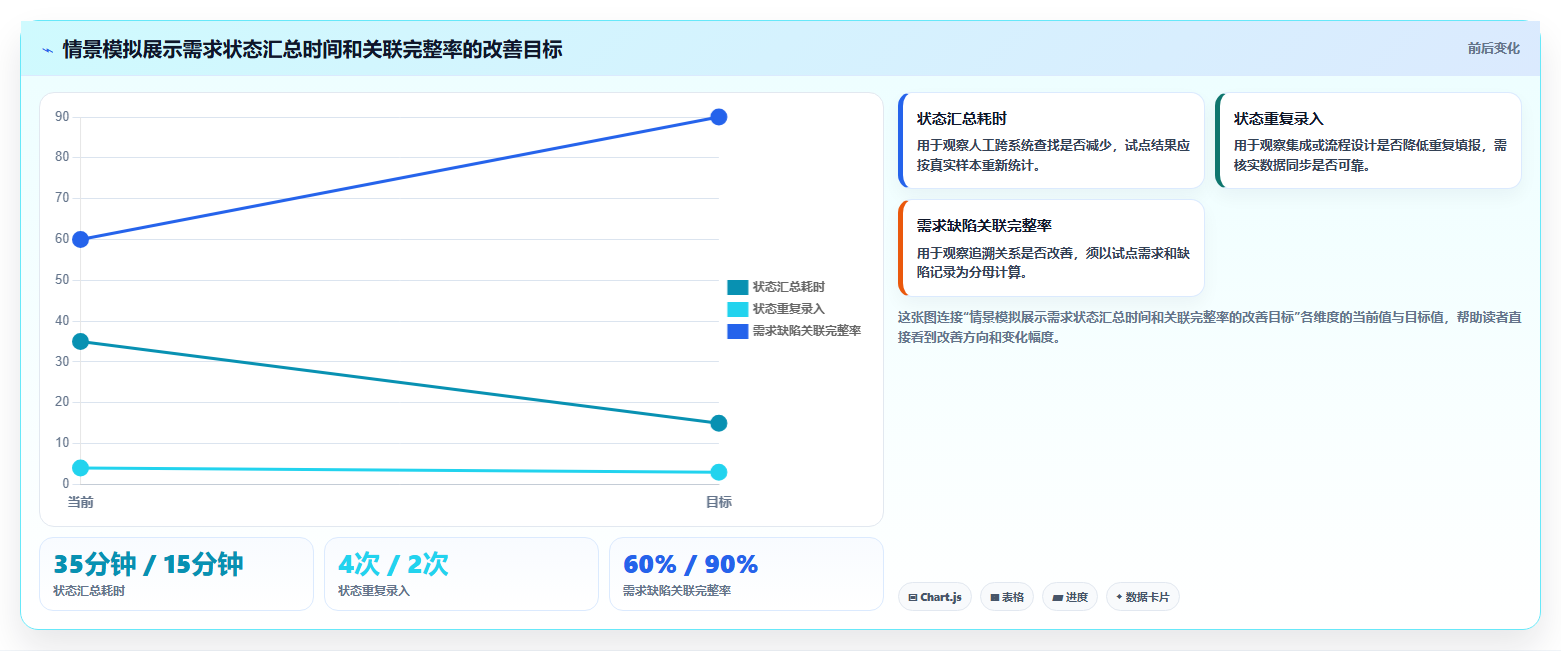This screenshot has width=1561, height=651.
Task: Click the header title 情景模拟展示需求状态汇总时间
Action: 312,49
